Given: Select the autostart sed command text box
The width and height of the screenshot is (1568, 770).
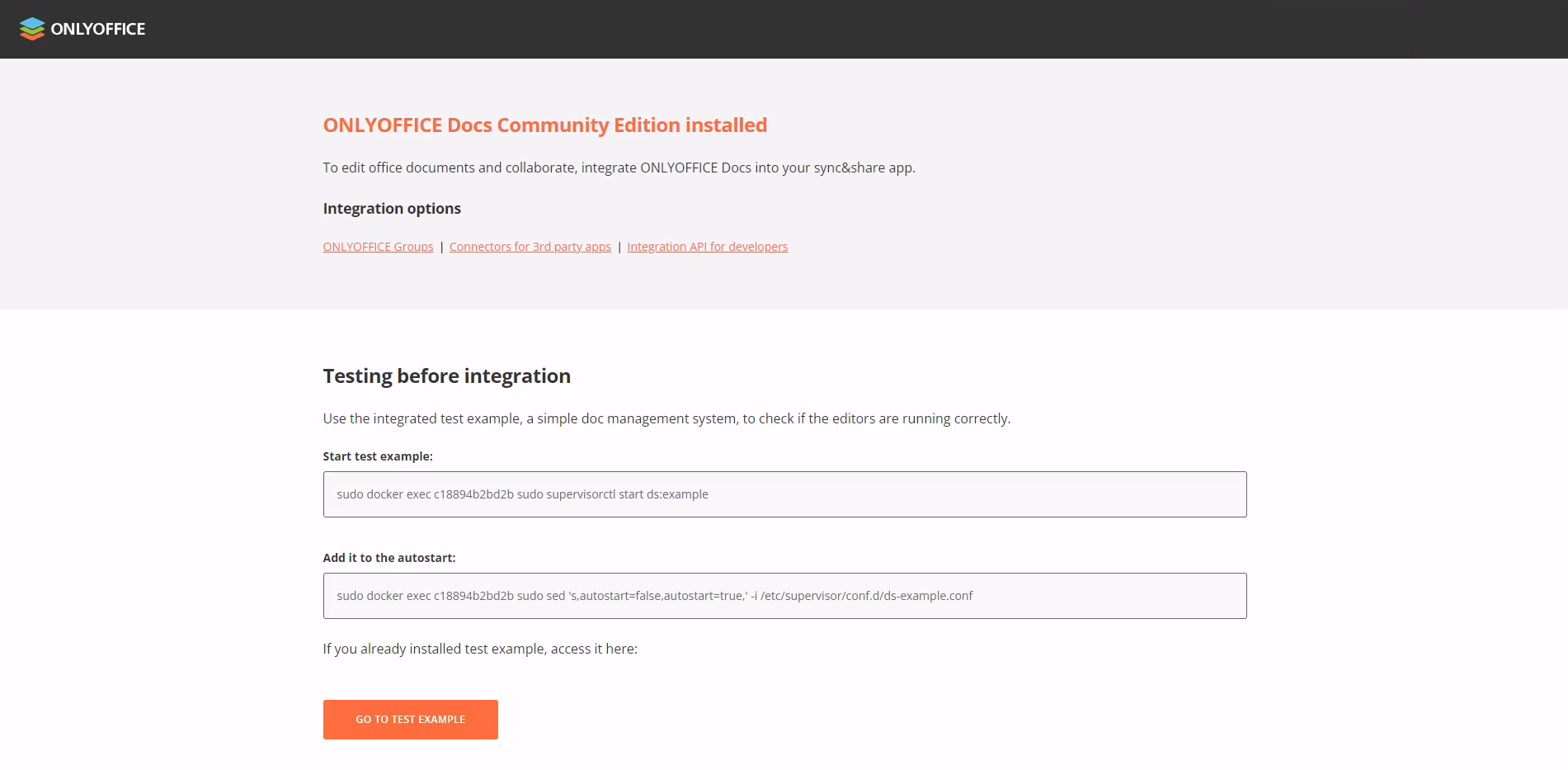Looking at the screenshot, I should pos(784,595).
